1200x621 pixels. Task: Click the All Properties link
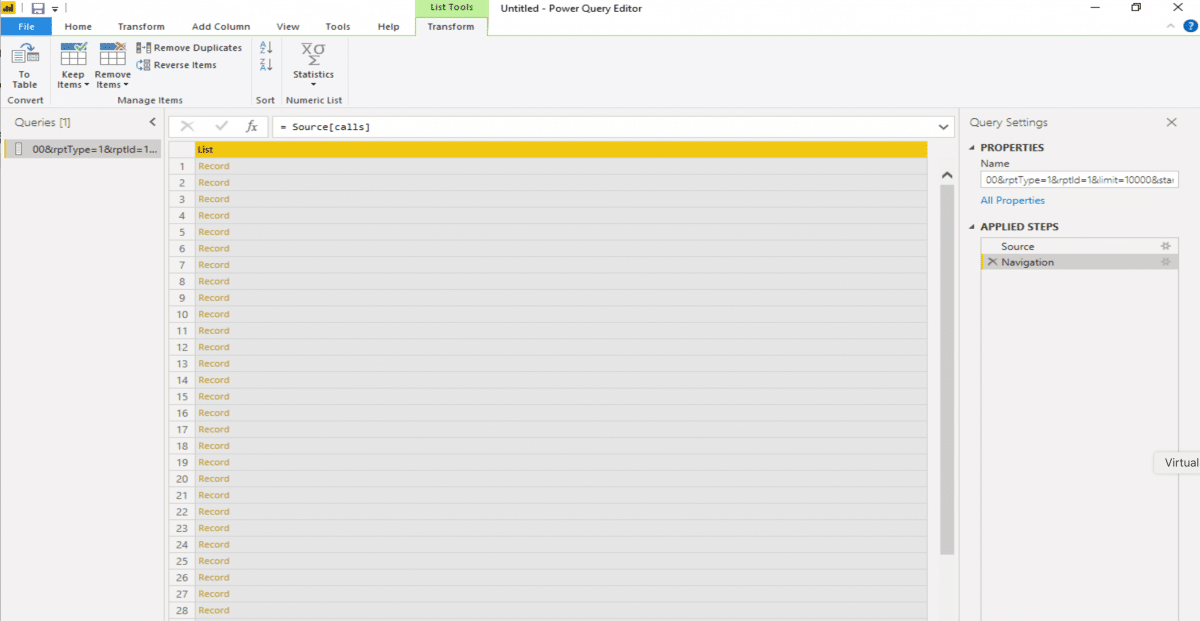click(x=1012, y=200)
